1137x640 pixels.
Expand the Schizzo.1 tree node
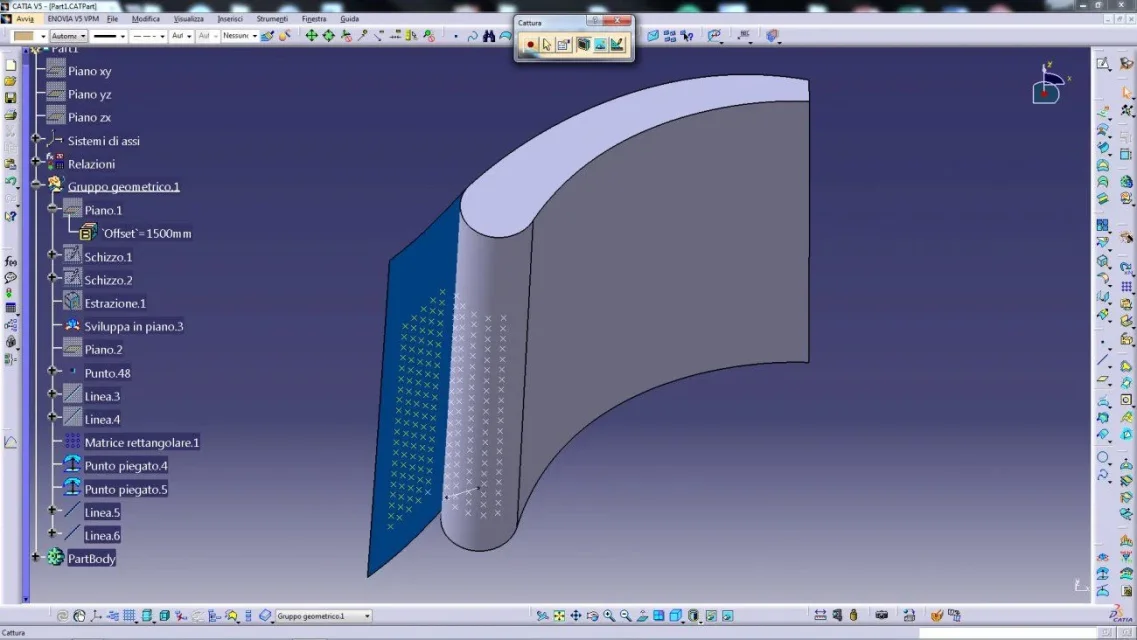[x=53, y=255]
